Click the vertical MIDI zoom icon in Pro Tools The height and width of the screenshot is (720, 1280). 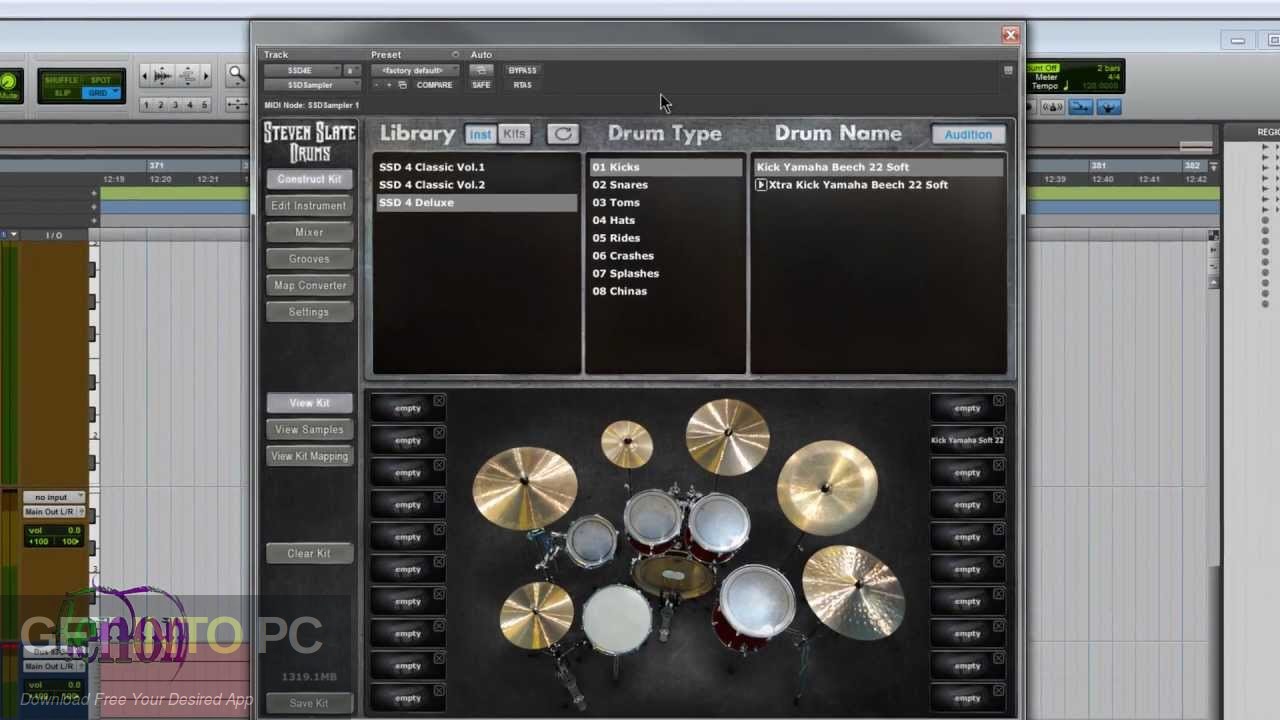pos(188,76)
